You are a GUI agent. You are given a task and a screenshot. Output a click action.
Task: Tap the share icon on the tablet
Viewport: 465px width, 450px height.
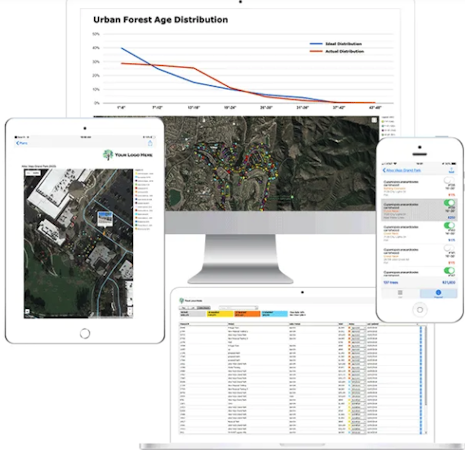[x=150, y=143]
